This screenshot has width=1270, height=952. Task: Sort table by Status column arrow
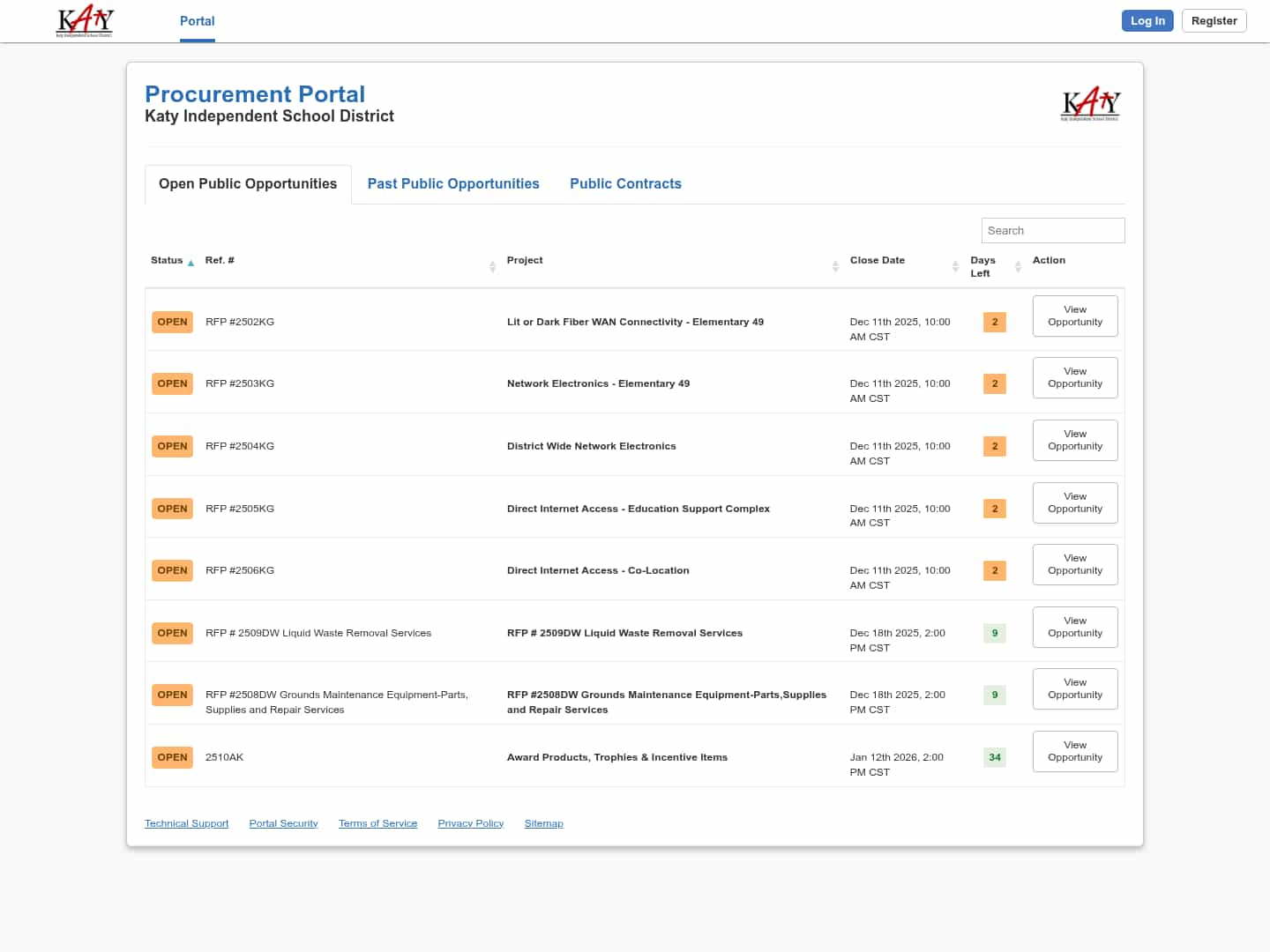(190, 263)
